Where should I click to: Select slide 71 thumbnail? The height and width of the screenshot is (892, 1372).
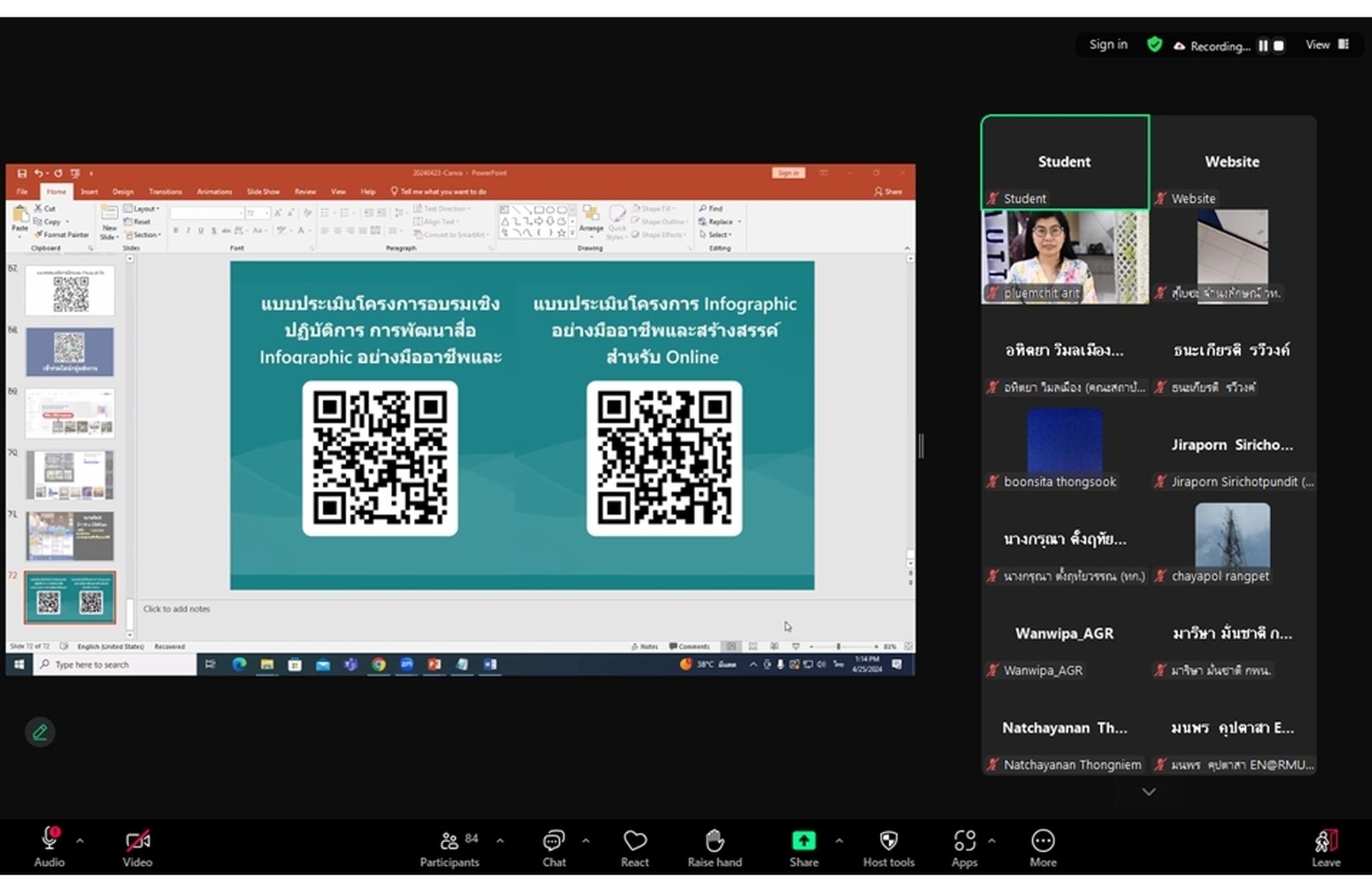point(69,536)
